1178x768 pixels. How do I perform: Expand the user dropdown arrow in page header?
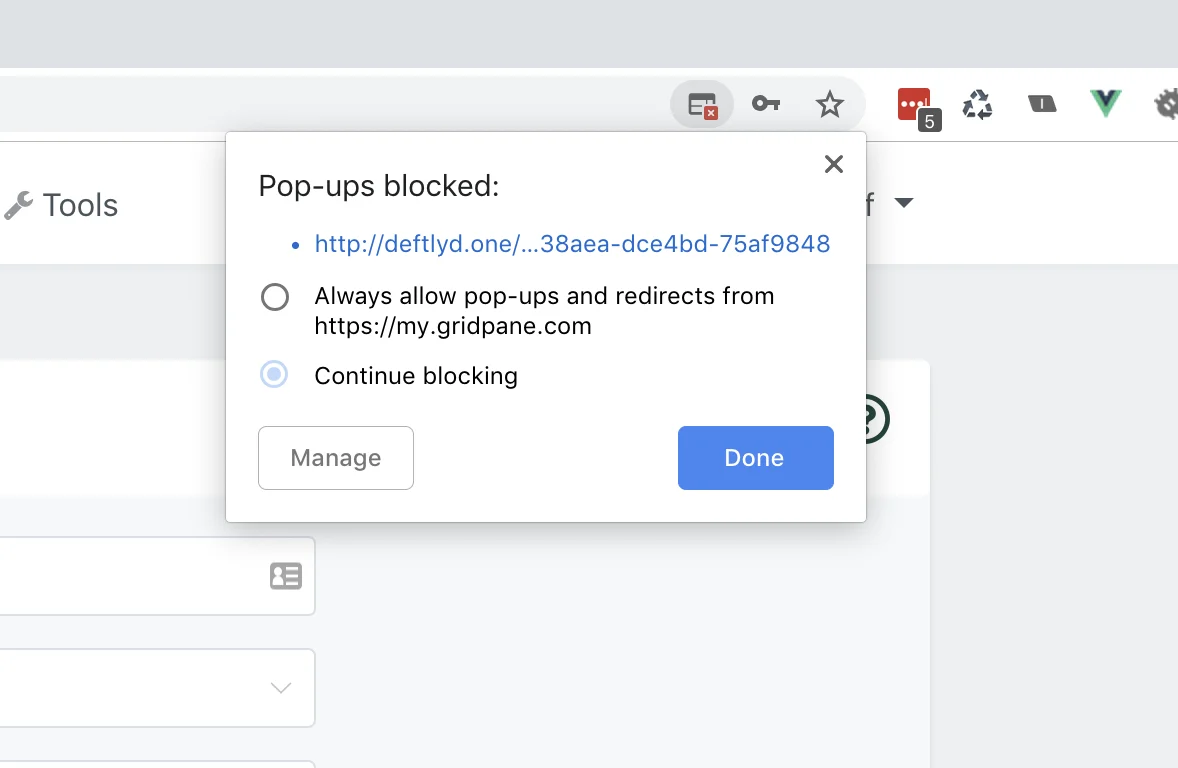click(x=904, y=202)
